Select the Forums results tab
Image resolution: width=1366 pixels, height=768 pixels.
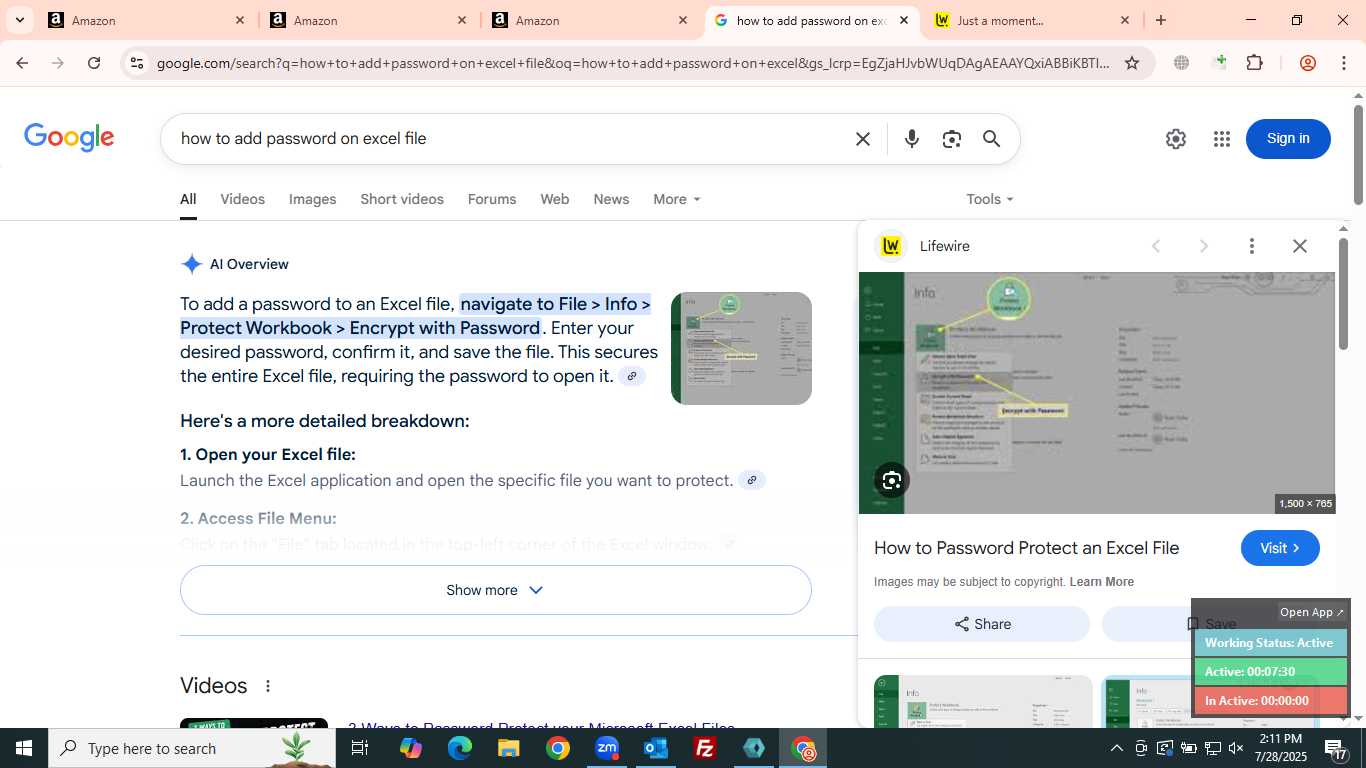click(492, 199)
